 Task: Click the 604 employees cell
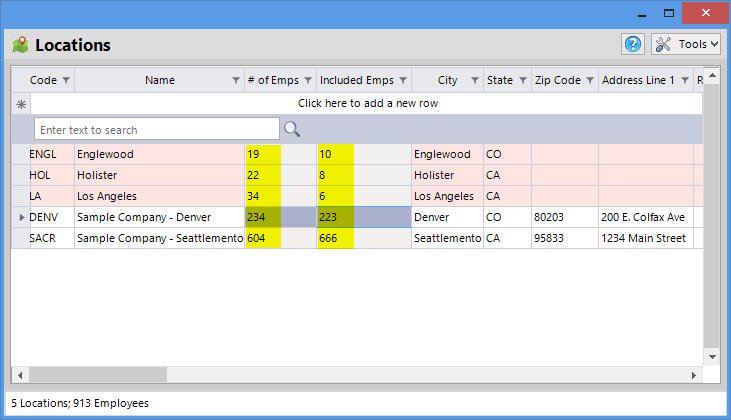(281, 238)
